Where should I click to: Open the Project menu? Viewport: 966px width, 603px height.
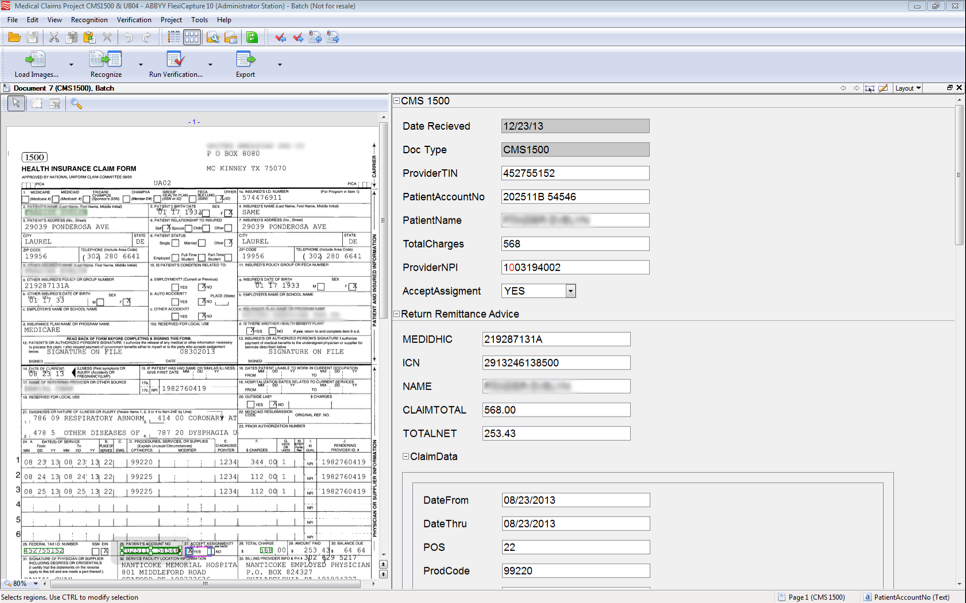(171, 20)
